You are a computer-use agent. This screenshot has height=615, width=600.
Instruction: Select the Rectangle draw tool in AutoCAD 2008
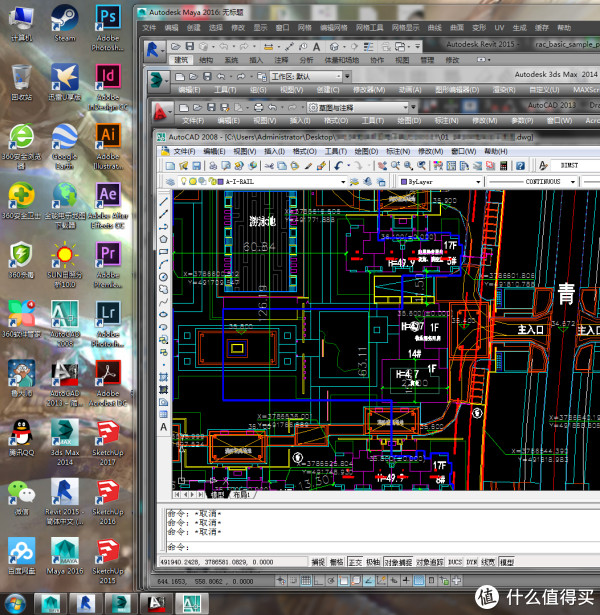[164, 252]
